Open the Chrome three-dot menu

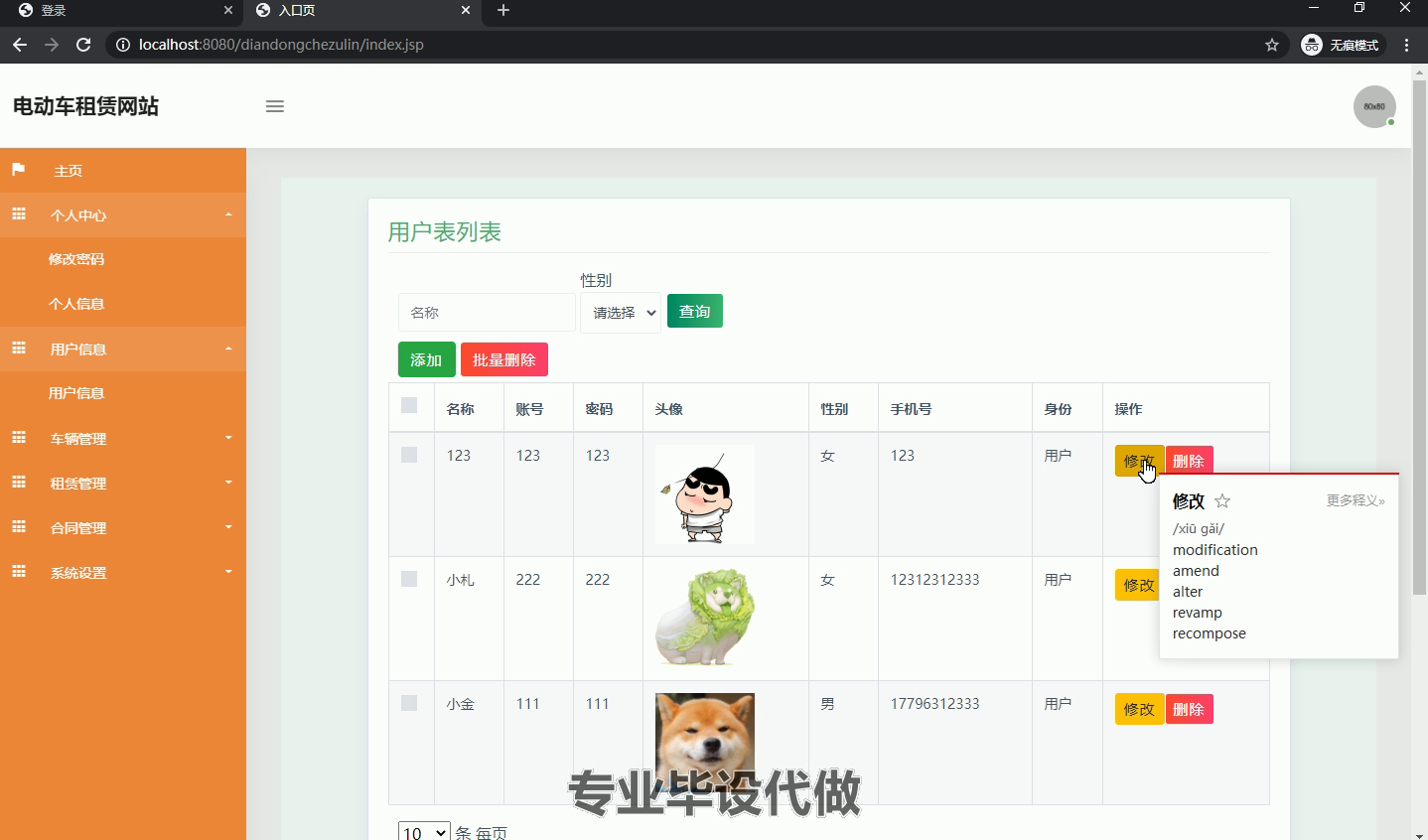pos(1407,45)
